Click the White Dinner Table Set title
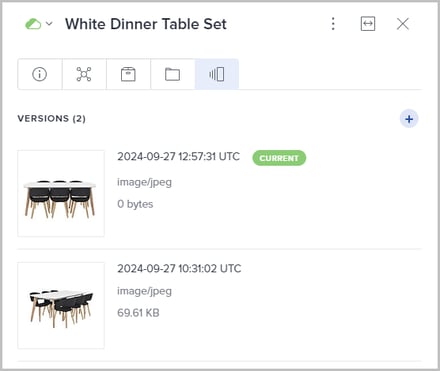This screenshot has height=371, width=440. (x=146, y=24)
